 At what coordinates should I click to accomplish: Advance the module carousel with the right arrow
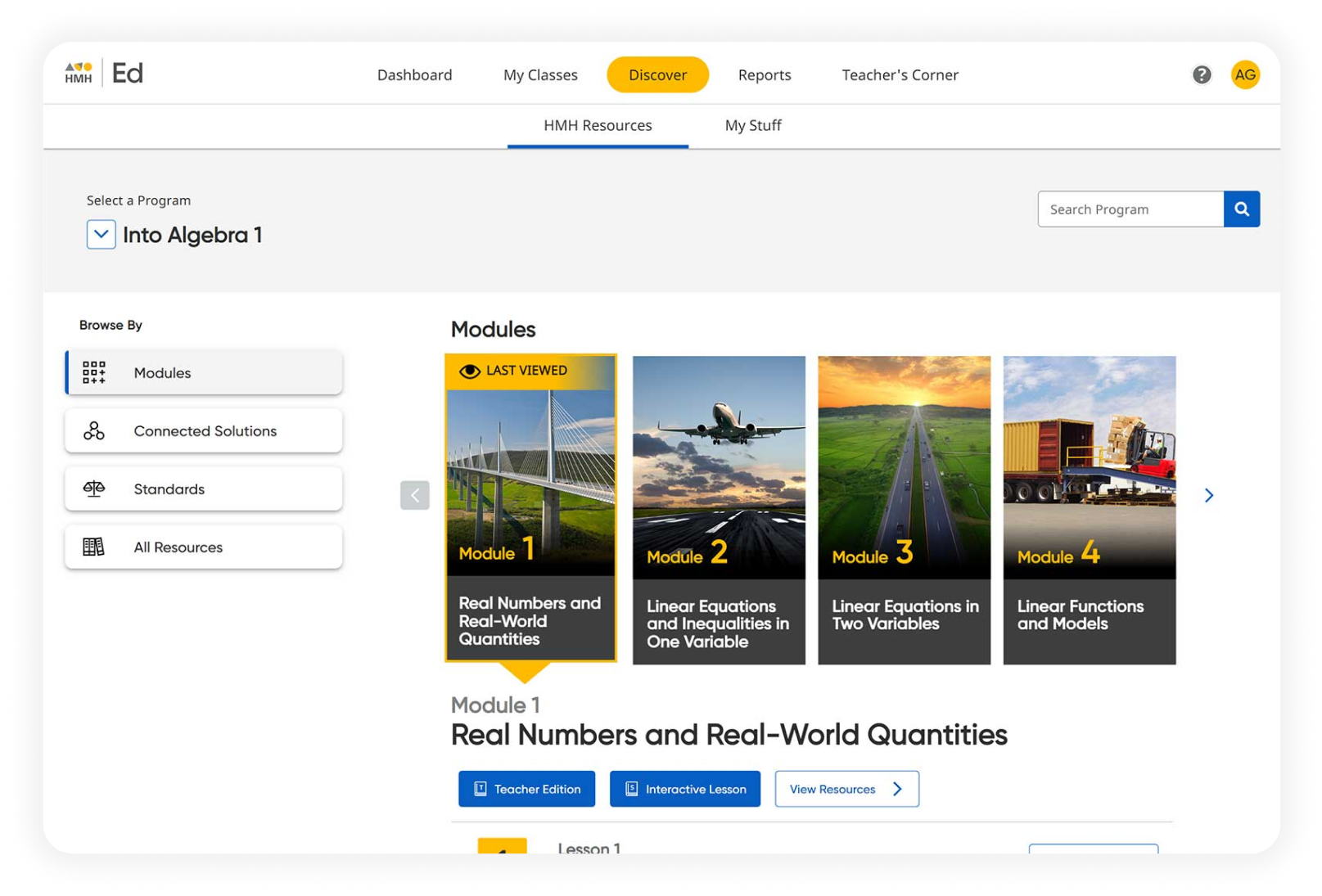click(1209, 495)
